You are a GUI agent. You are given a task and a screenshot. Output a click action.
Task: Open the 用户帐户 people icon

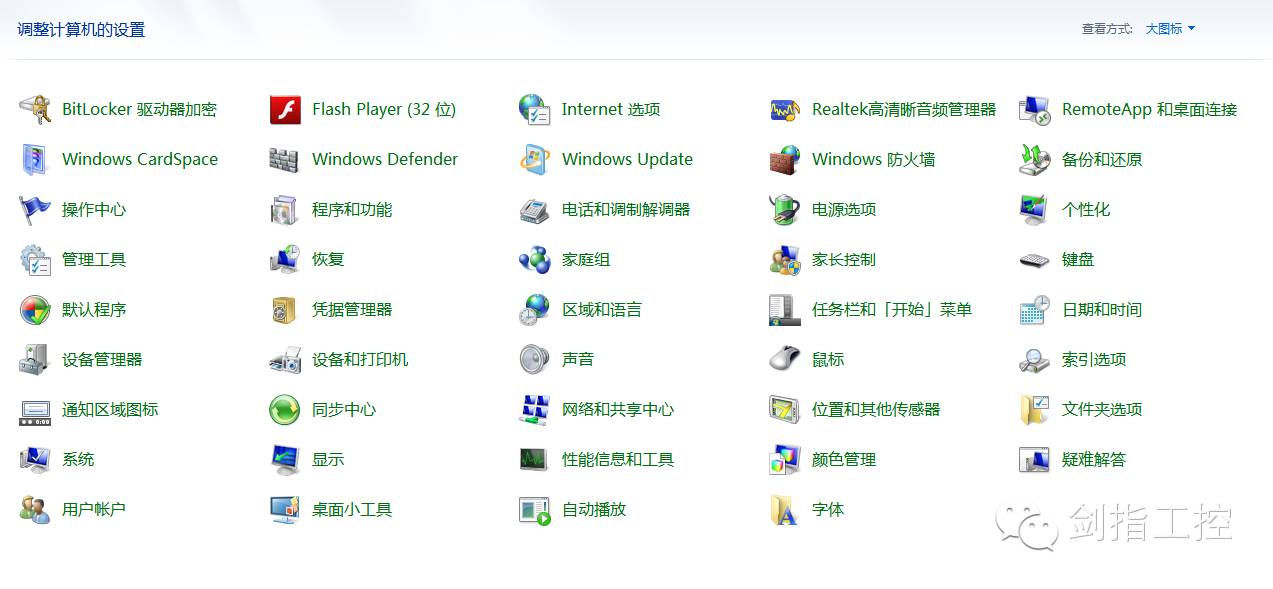35,509
